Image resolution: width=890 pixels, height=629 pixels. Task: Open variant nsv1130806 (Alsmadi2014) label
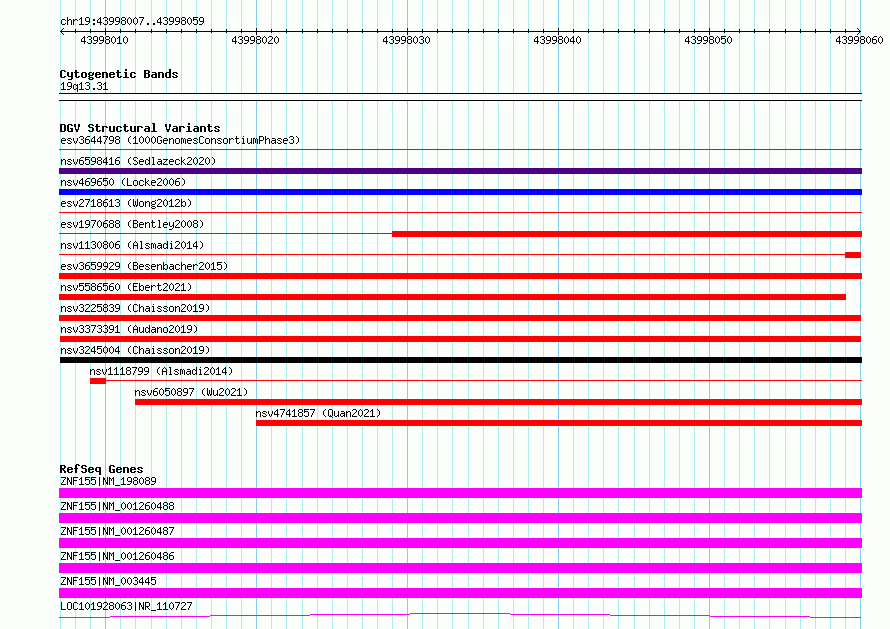pyautogui.click(x=132, y=245)
